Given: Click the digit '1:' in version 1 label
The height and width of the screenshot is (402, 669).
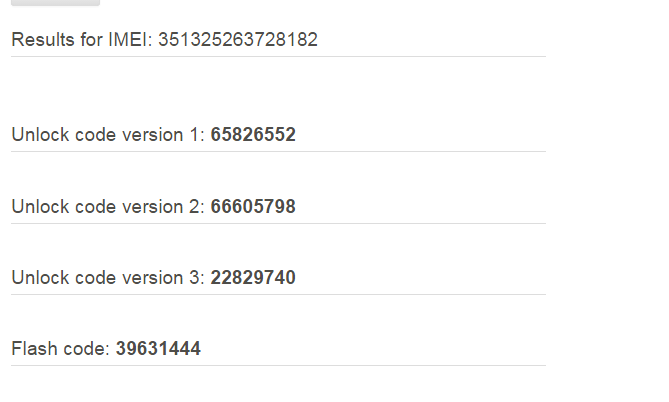Looking at the screenshot, I should tap(197, 134).
